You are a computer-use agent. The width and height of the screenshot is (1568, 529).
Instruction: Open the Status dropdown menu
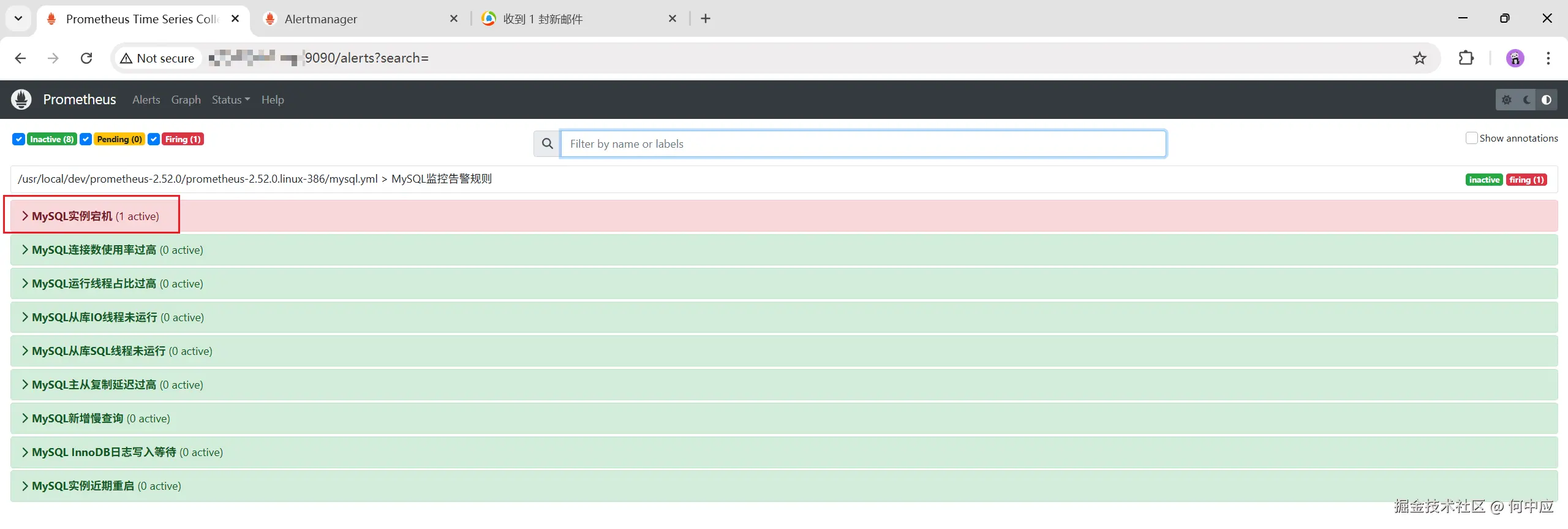click(x=231, y=99)
